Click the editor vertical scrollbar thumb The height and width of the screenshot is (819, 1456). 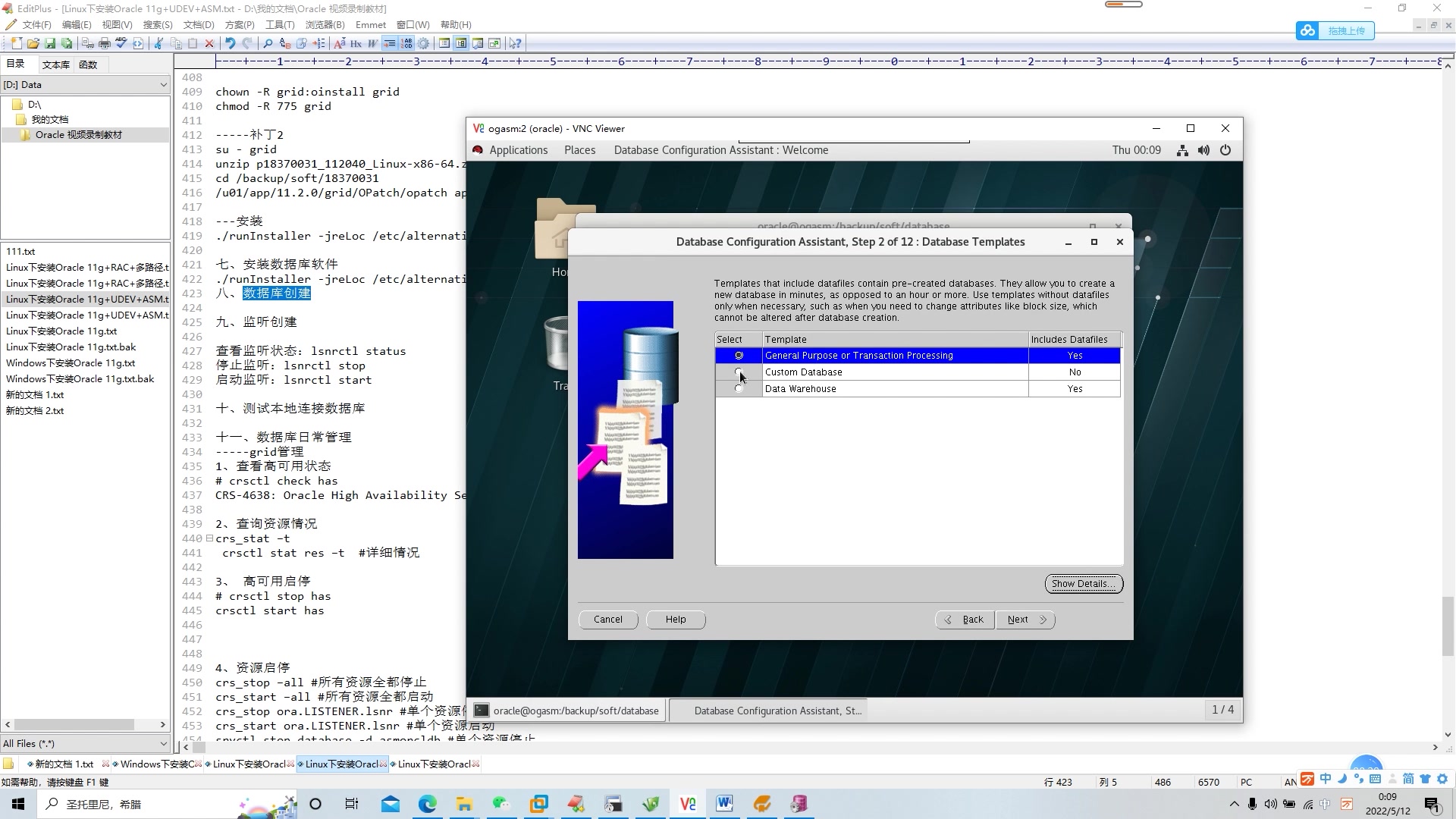coord(1448,627)
